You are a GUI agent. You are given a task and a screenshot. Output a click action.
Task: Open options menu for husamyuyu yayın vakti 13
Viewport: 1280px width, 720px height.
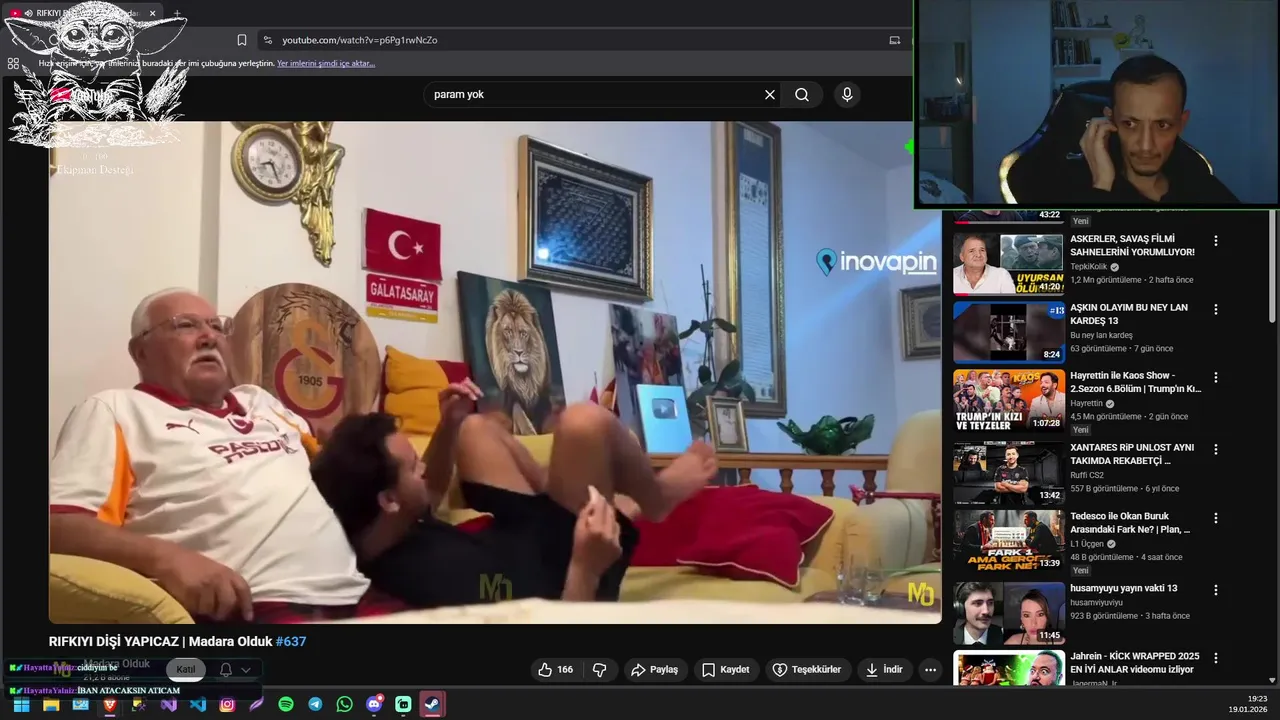1216,590
